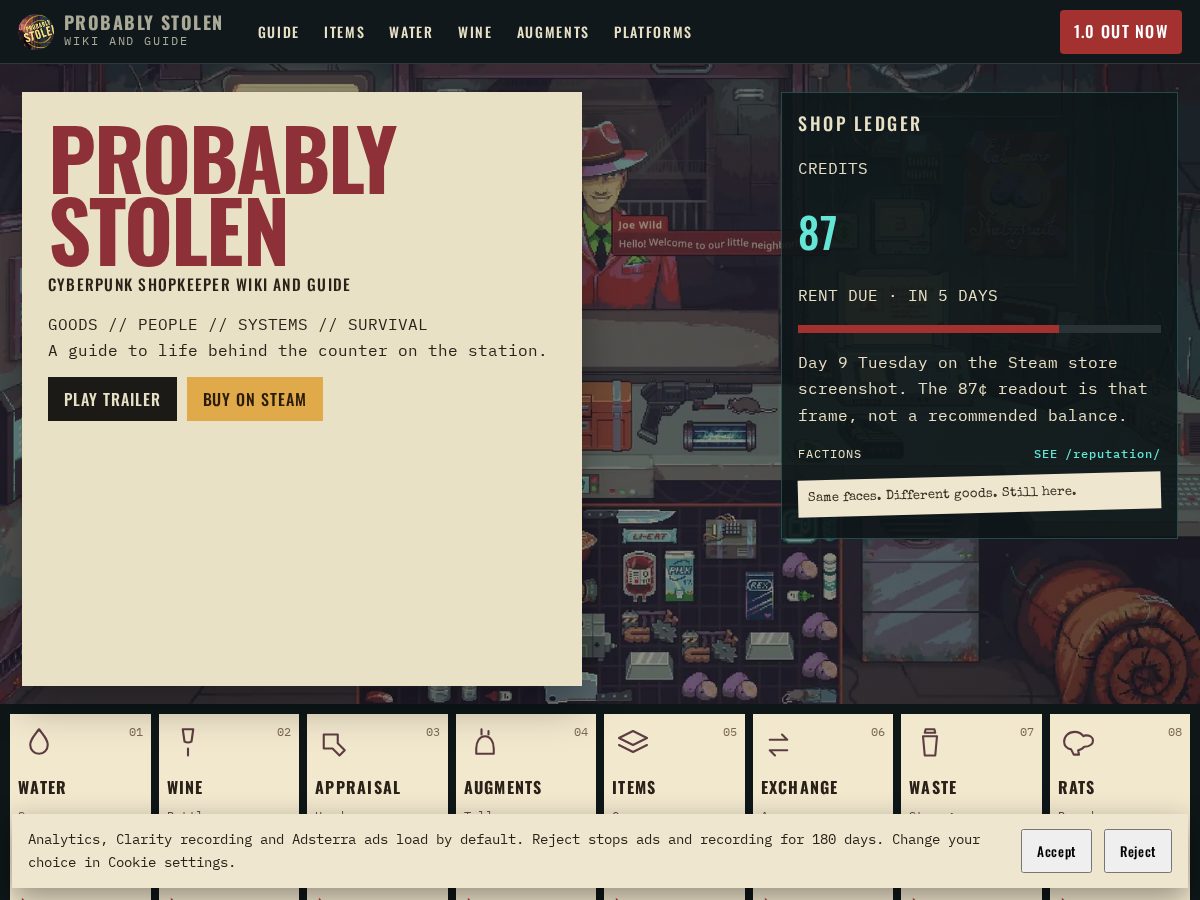Click the Shop Ledger heading
Screen dimensions: 1200x900
coord(859,124)
